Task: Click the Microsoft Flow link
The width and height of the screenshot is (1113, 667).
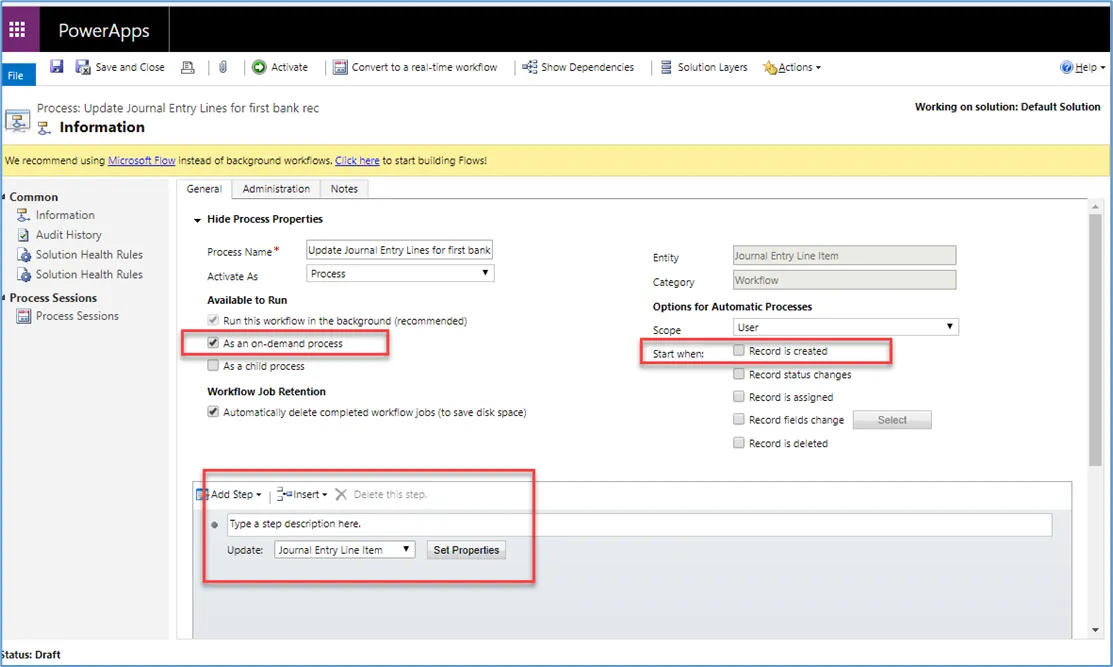Action: pyautogui.click(x=141, y=160)
